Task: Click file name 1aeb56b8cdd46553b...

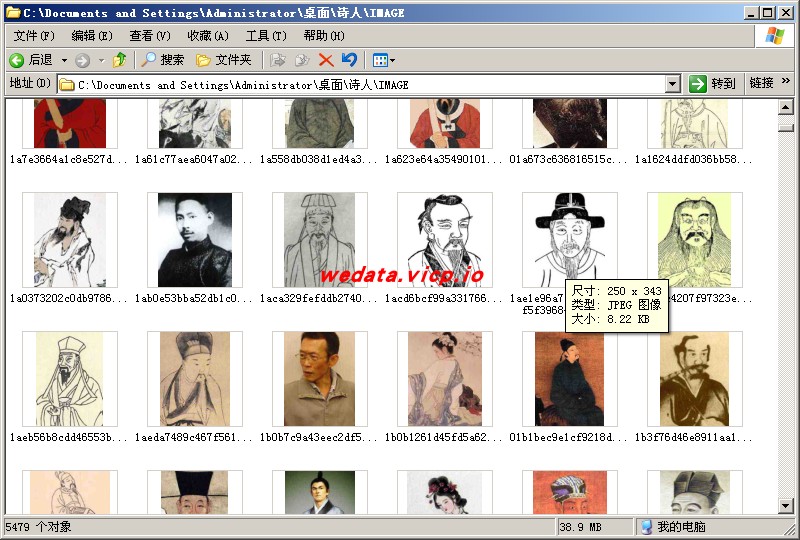Action: coord(69,437)
